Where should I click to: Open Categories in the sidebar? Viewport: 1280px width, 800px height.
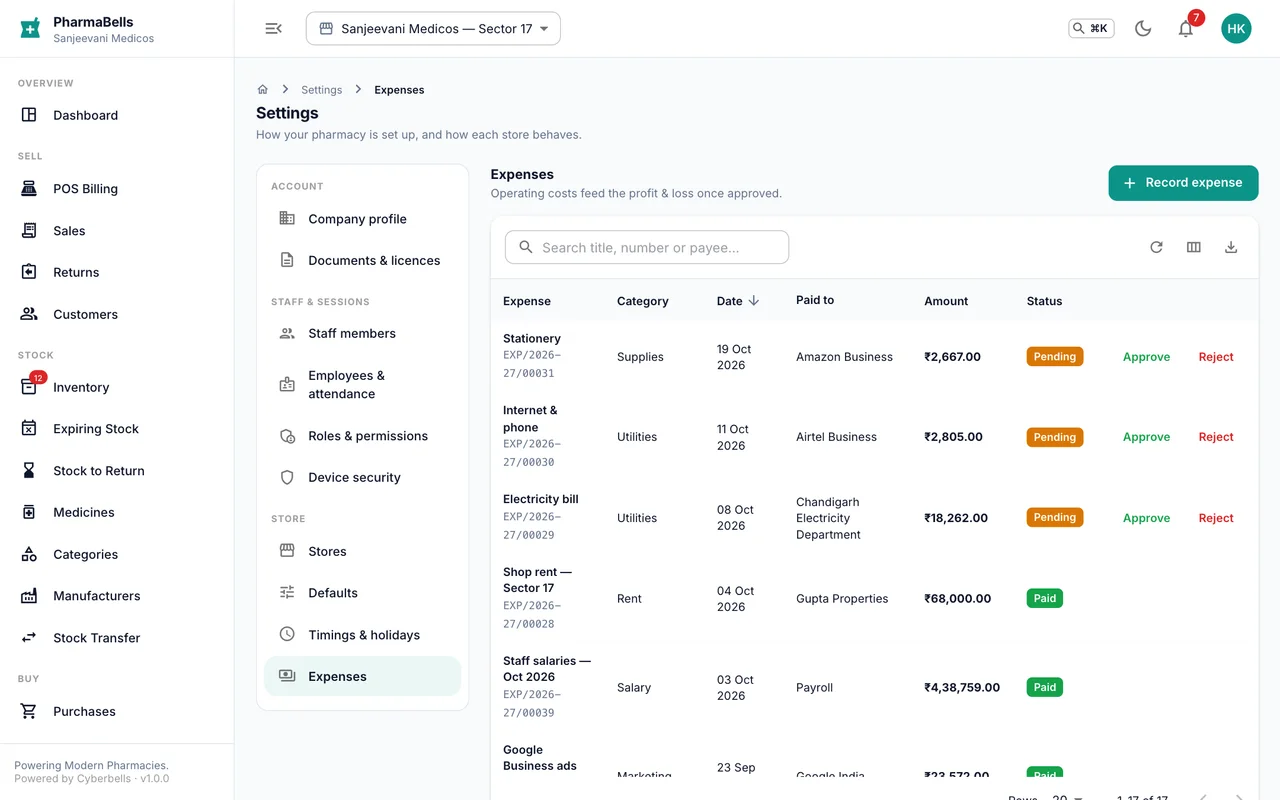tap(117, 554)
